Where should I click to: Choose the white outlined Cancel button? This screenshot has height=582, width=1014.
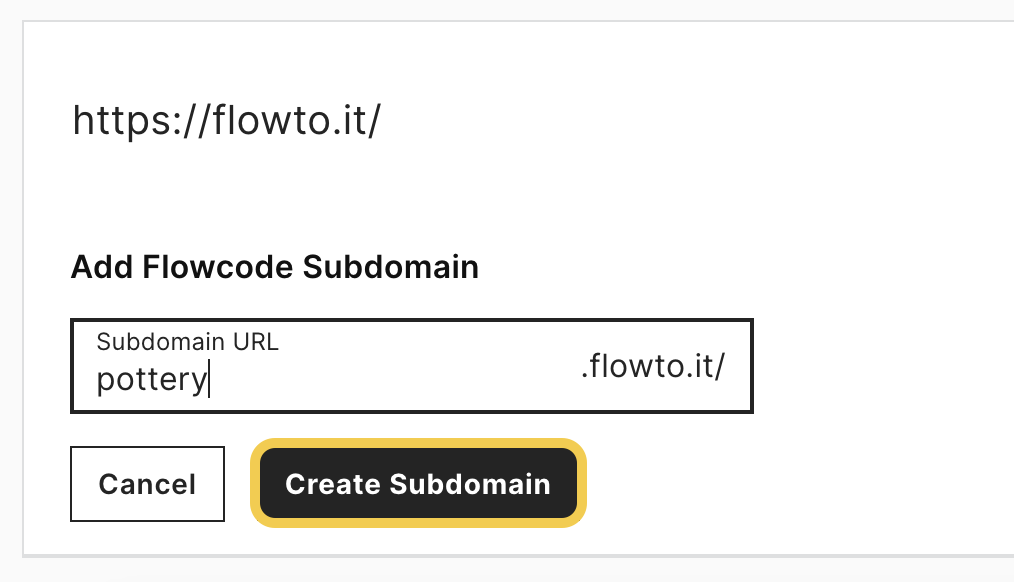(x=147, y=484)
